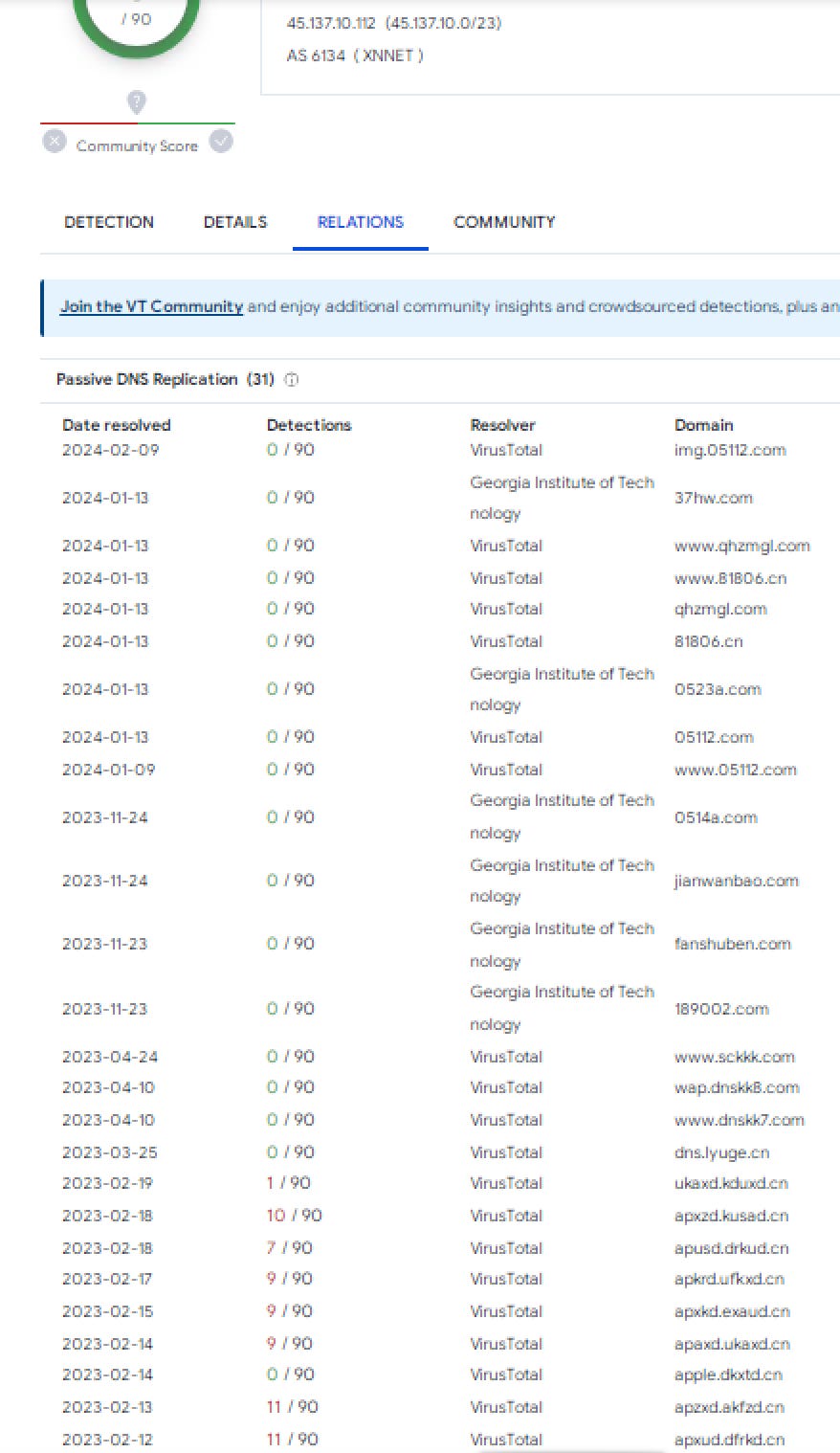Open domain 0514a.com
The image size is (840, 1453).
tap(716, 817)
